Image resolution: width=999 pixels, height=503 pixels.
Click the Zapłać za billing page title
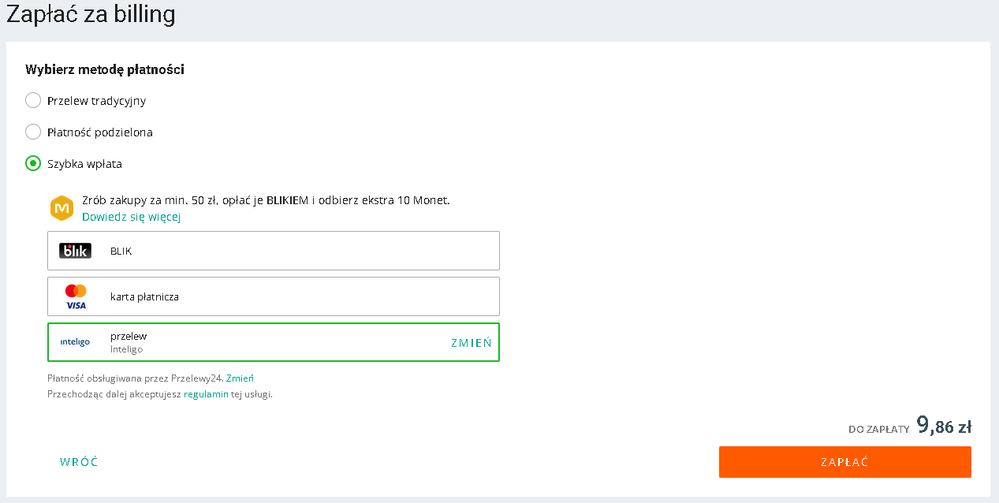coord(91,15)
